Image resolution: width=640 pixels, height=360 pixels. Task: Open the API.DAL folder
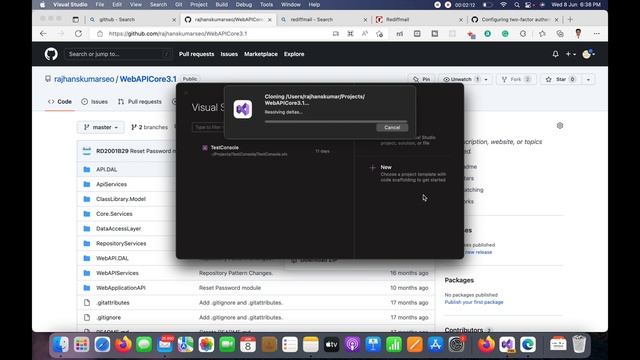pyautogui.click(x=107, y=169)
